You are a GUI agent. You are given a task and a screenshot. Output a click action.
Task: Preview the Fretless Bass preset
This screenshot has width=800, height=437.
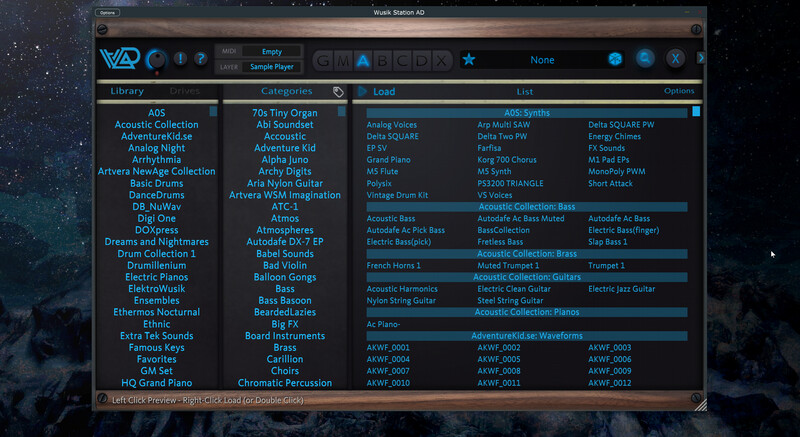(500, 242)
